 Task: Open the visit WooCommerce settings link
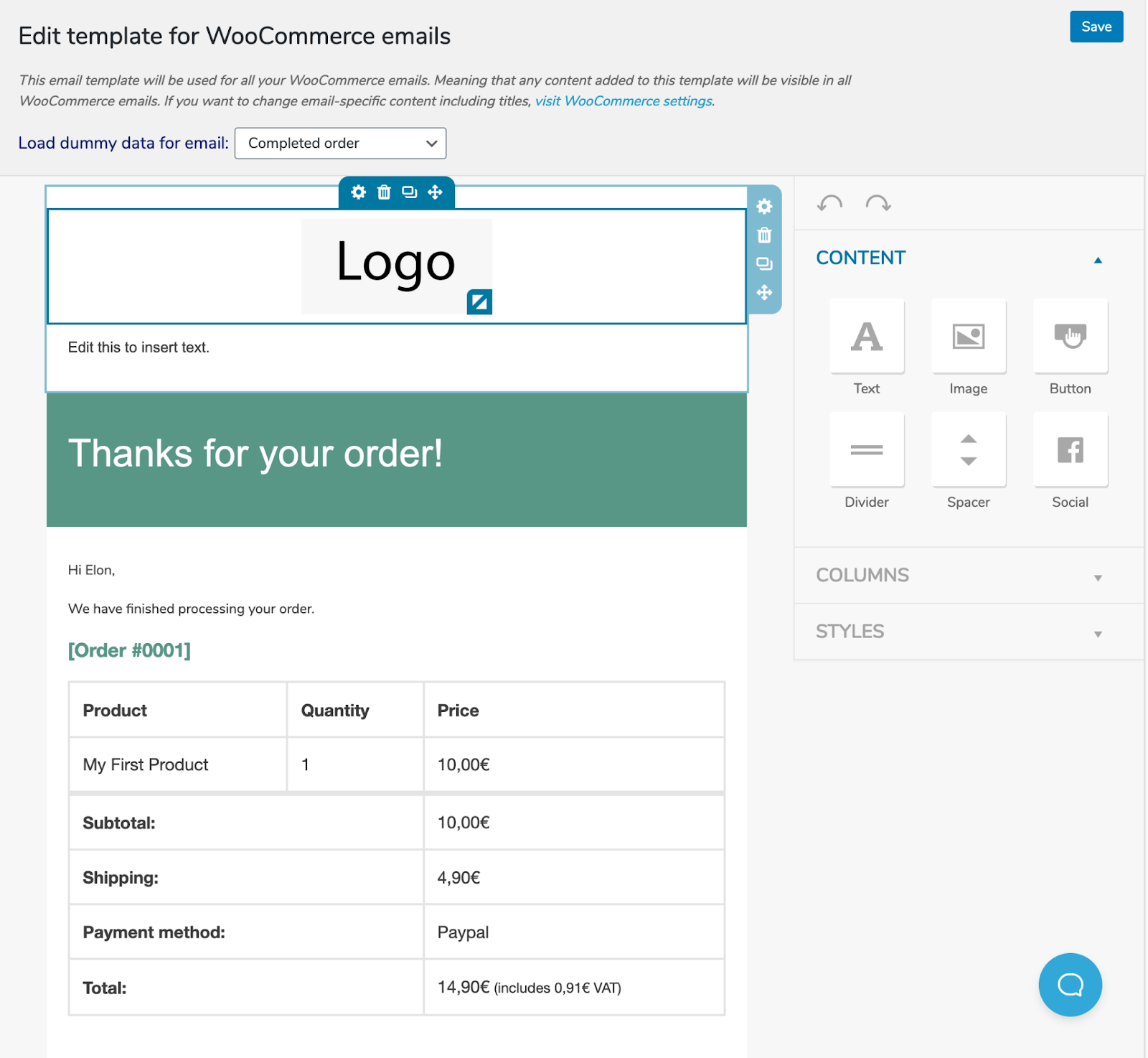point(623,100)
